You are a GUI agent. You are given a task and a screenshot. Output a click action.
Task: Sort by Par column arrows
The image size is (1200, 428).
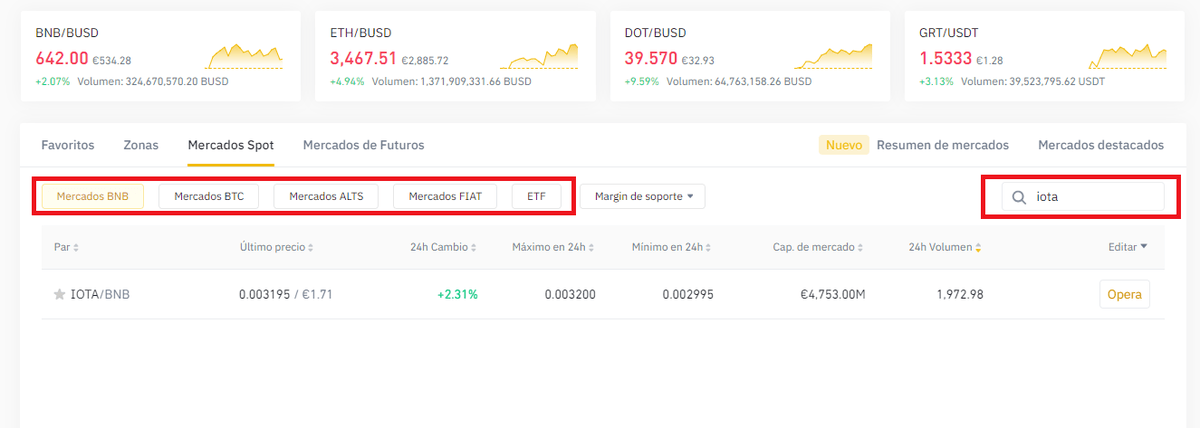76,247
